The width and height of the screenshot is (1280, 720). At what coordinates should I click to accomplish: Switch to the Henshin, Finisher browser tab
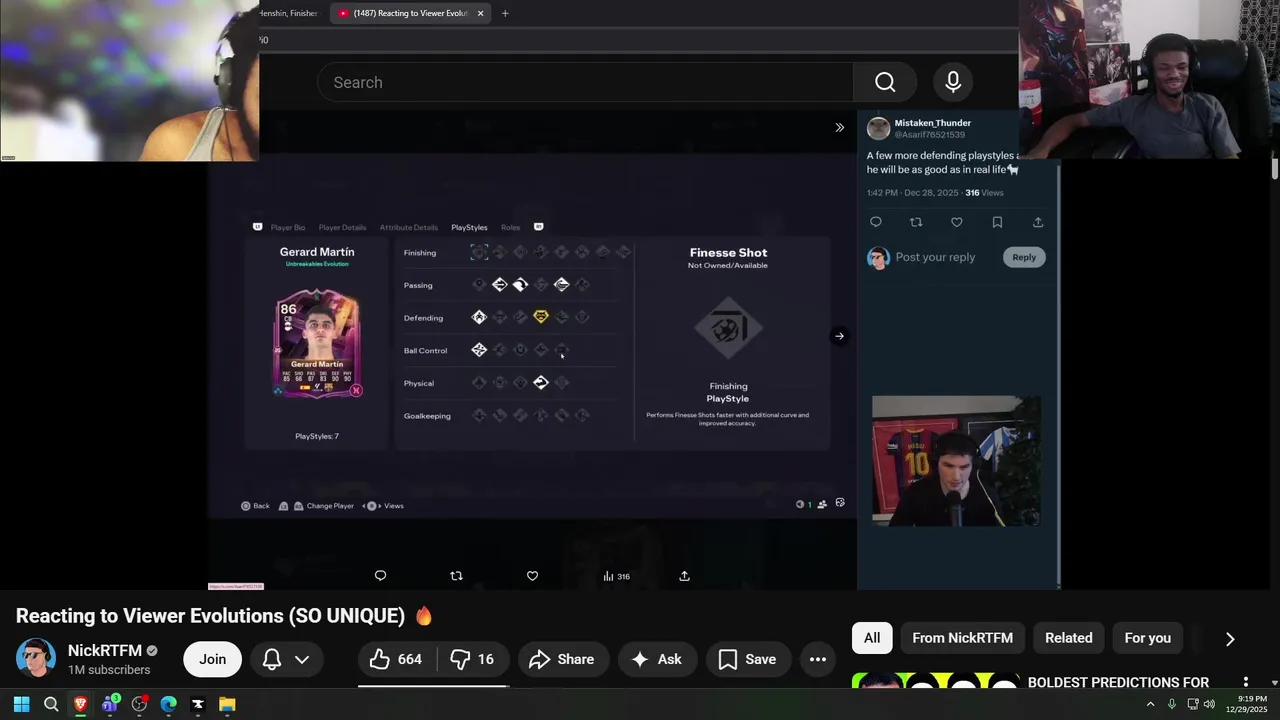pos(289,13)
